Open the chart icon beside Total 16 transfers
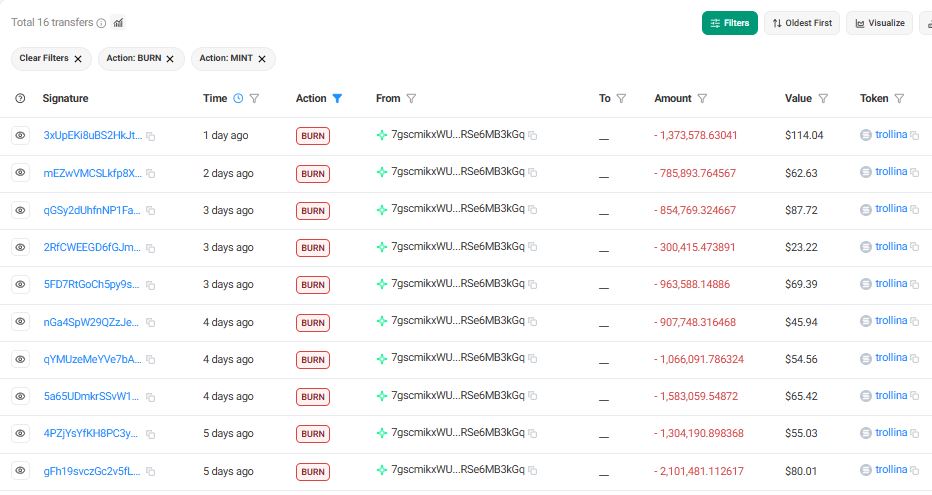This screenshot has height=495, width=932. [x=118, y=23]
